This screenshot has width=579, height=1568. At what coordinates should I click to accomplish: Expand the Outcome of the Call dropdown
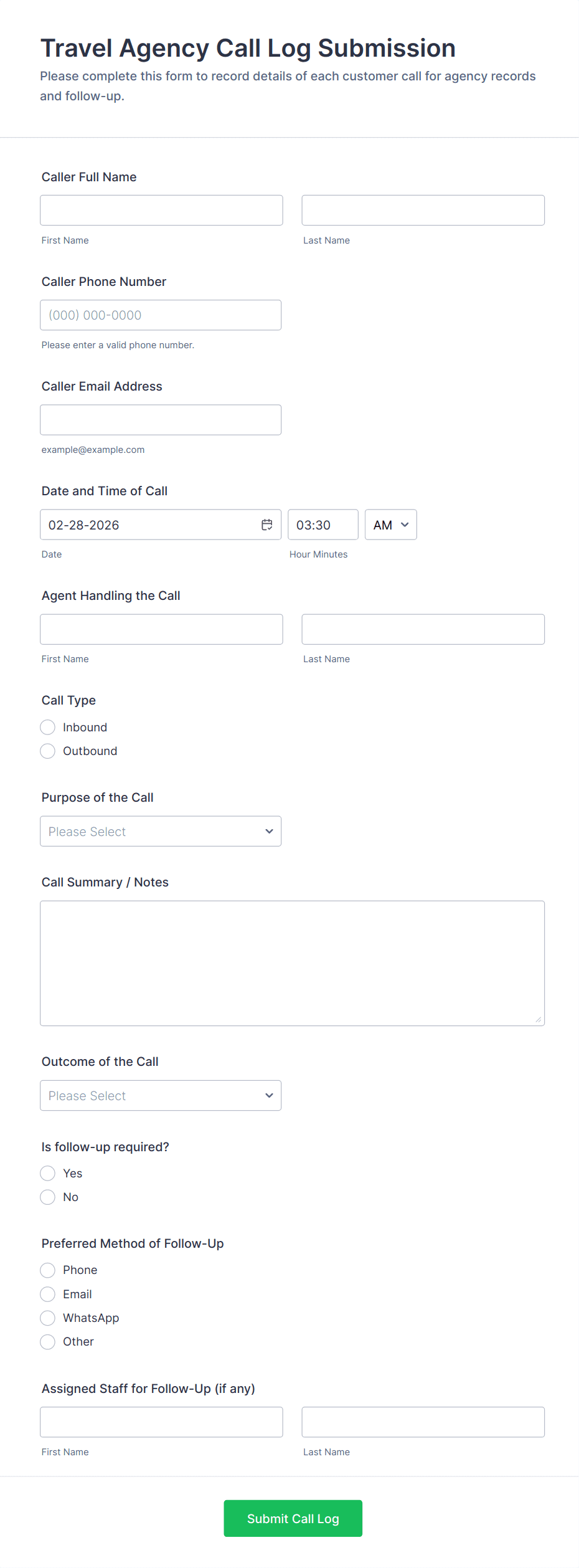161,1095
